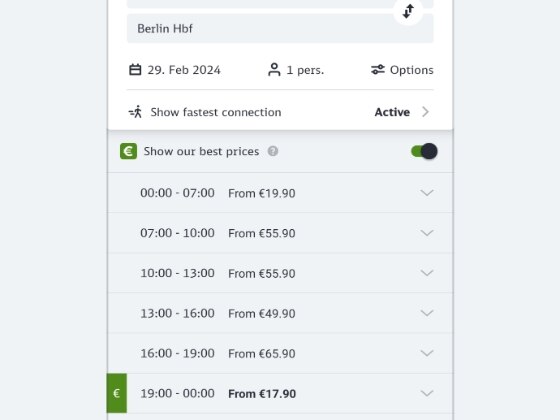The height and width of the screenshot is (420, 560).
Task: Click the sliders icon next to Options
Action: 378,70
